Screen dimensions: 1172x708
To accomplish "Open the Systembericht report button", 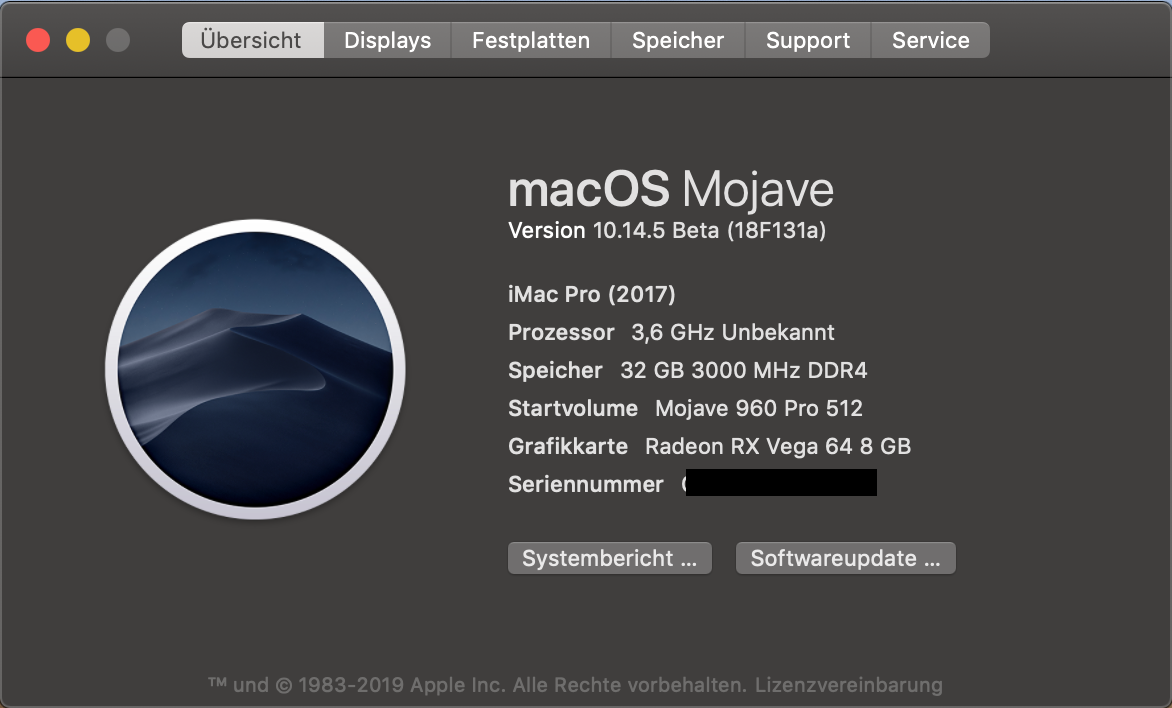I will coord(609,558).
